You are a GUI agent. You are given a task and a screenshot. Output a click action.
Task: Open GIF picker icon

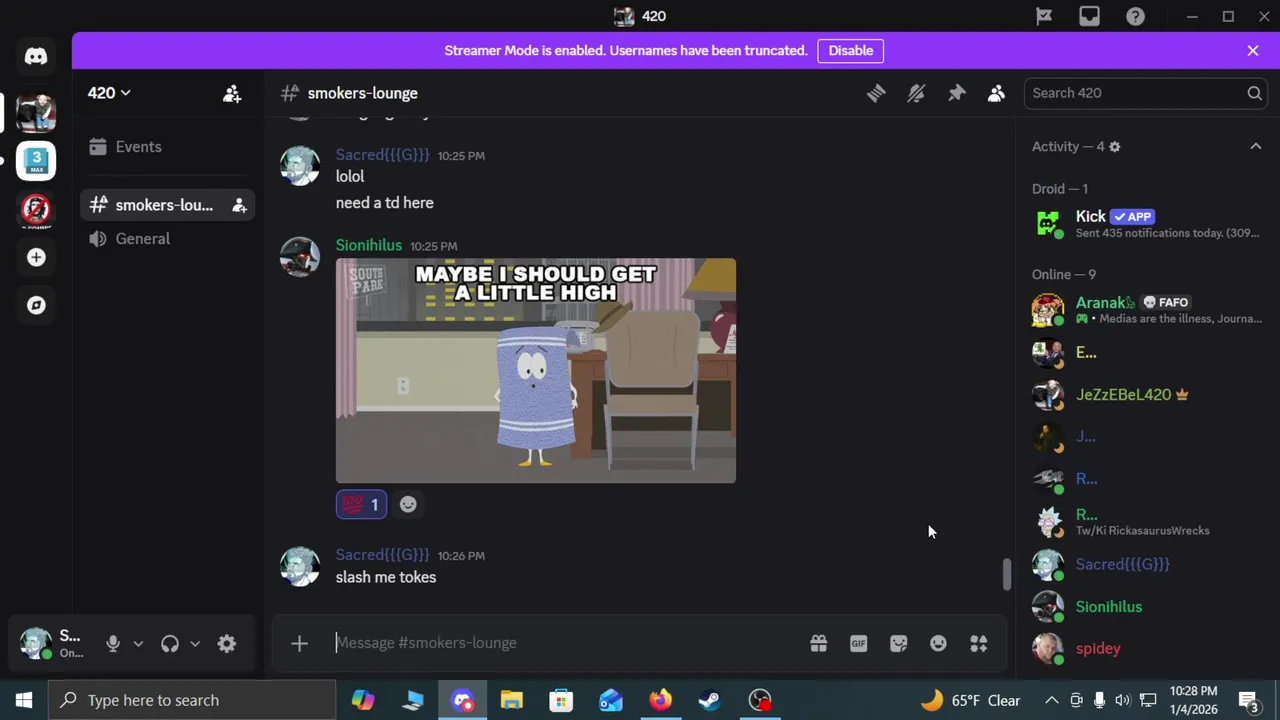[x=859, y=643]
